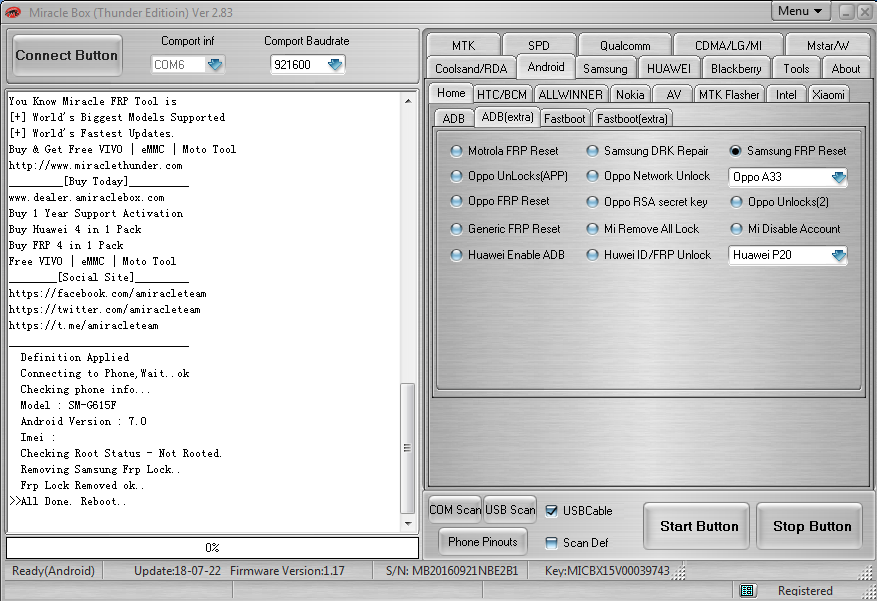This screenshot has height=601, width=877.
Task: Open the MTK Flasher sub-tab
Action: pos(729,94)
